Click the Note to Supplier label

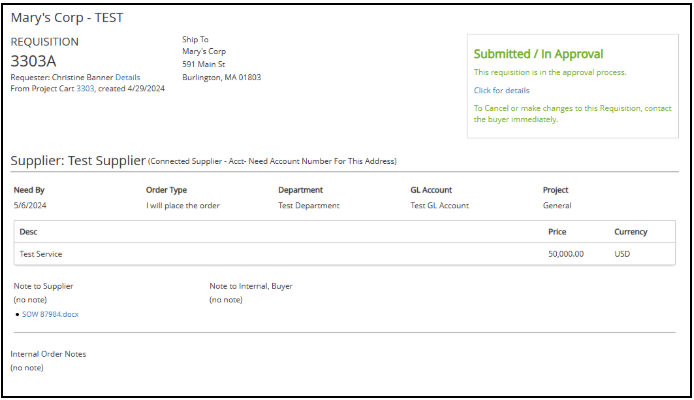(x=43, y=286)
